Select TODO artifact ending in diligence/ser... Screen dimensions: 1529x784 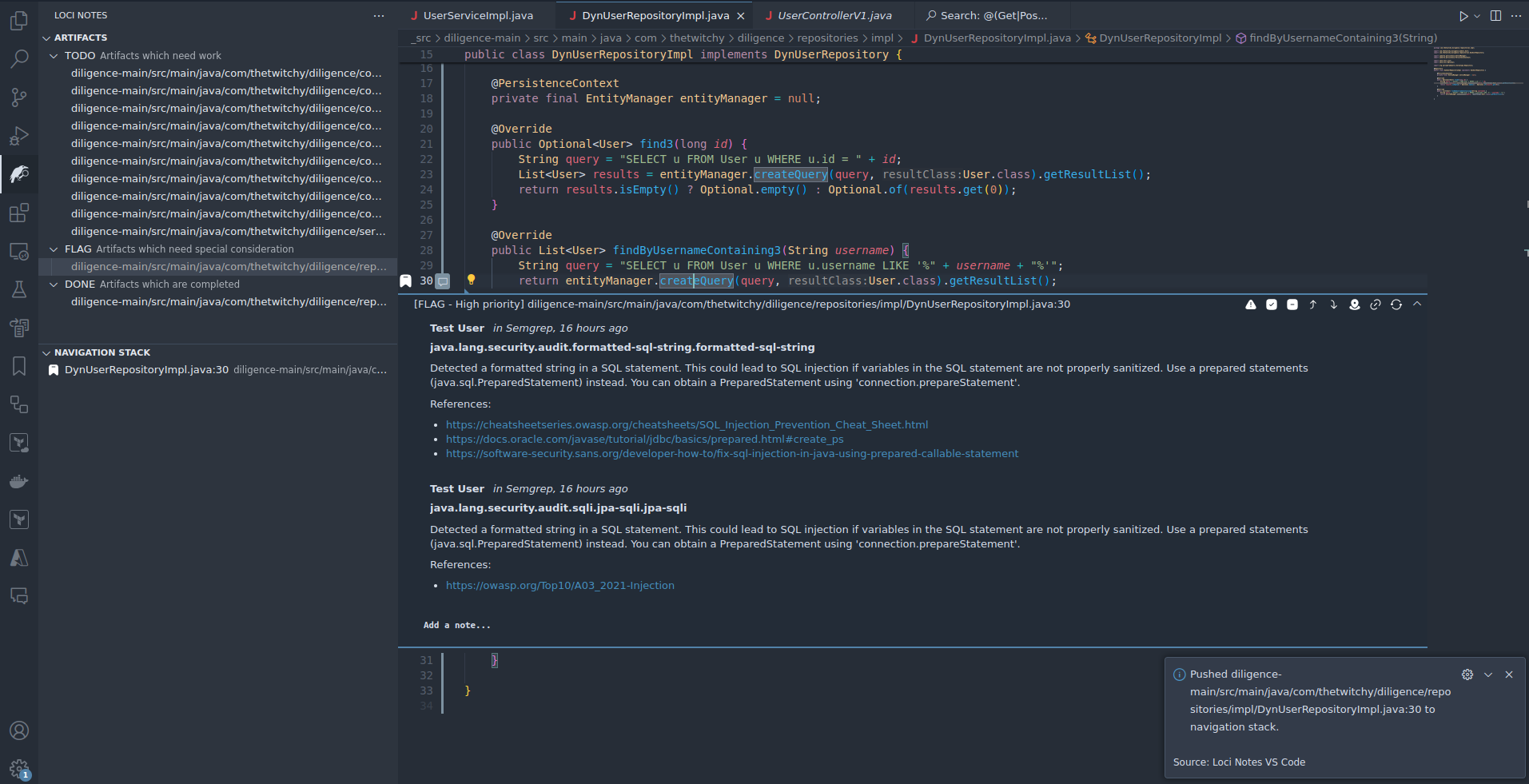(x=217, y=231)
